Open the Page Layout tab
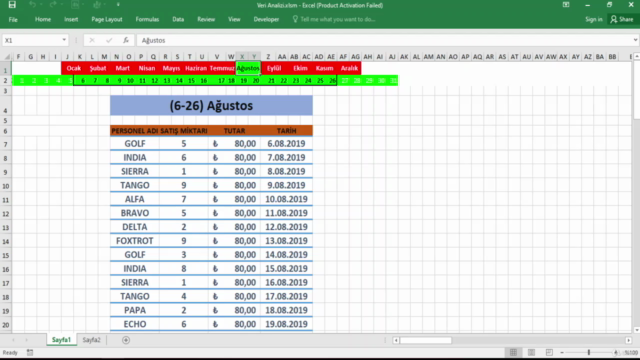 pos(107,19)
